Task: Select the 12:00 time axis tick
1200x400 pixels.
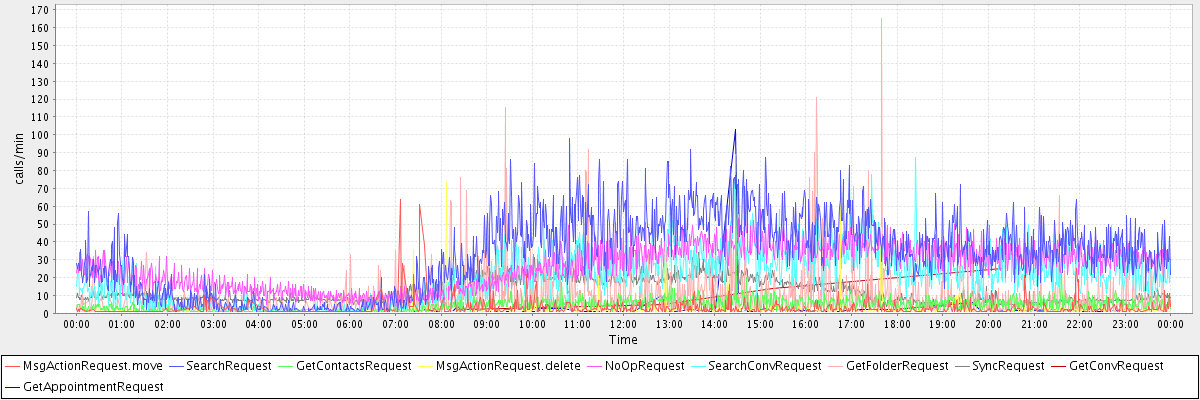Action: [623, 324]
